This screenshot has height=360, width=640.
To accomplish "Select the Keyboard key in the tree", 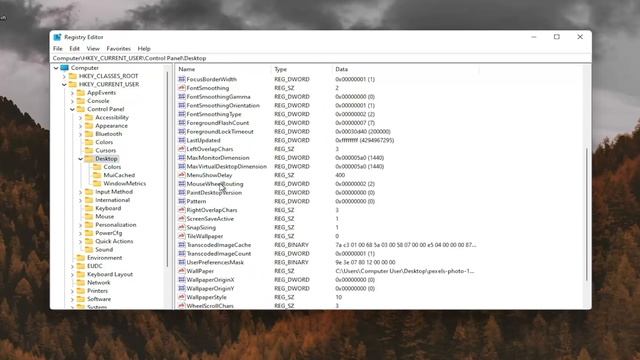I will [x=108, y=208].
